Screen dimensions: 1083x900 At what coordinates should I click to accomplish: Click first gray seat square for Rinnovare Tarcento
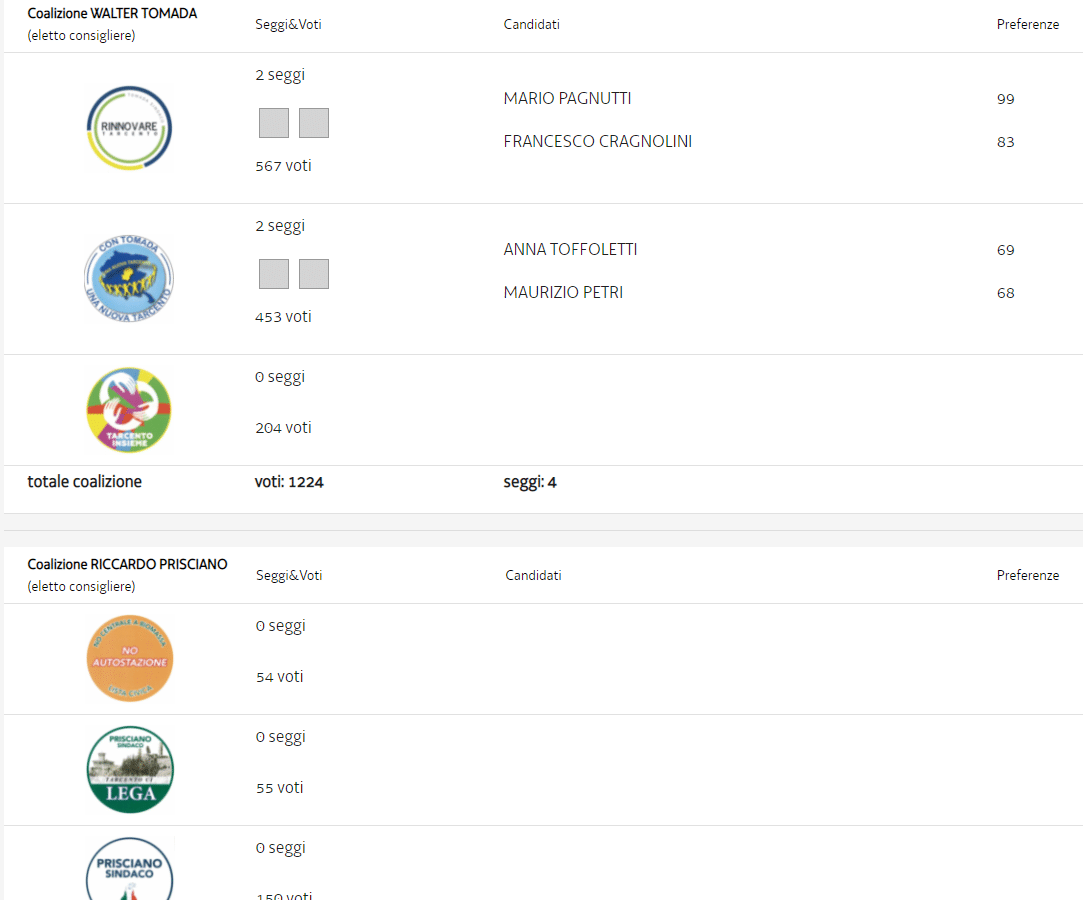pos(274,123)
